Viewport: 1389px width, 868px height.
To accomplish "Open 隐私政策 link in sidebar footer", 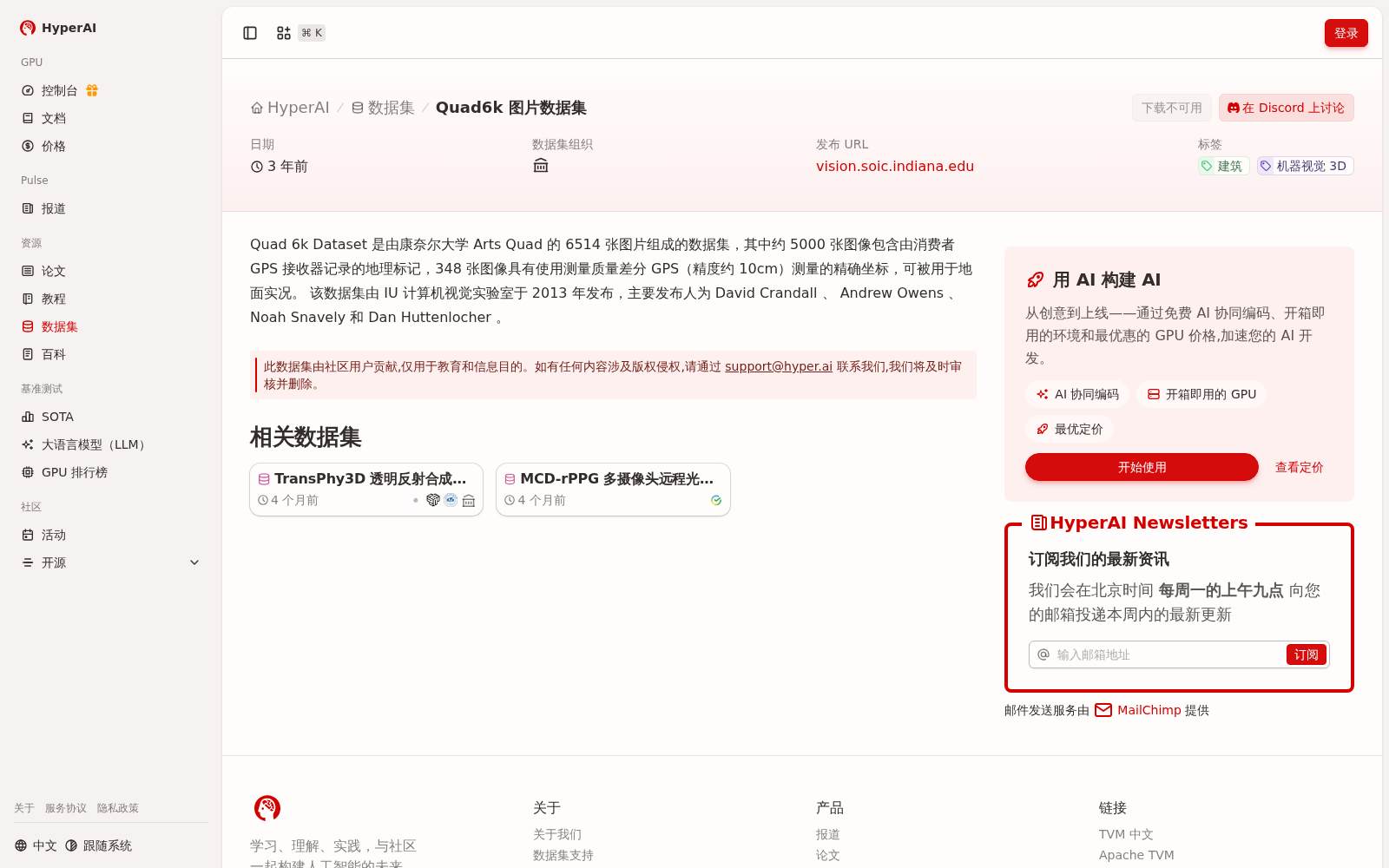I will click(x=118, y=808).
